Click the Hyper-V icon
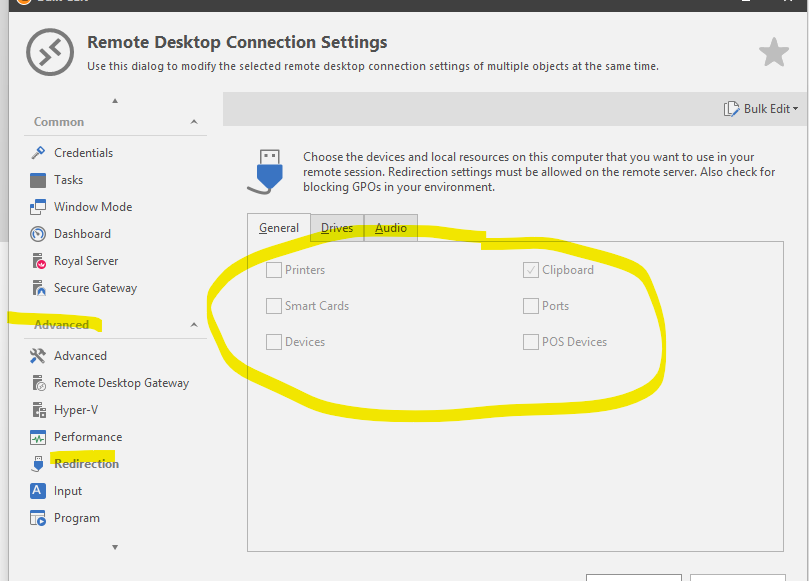Image resolution: width=809 pixels, height=581 pixels. pos(38,410)
